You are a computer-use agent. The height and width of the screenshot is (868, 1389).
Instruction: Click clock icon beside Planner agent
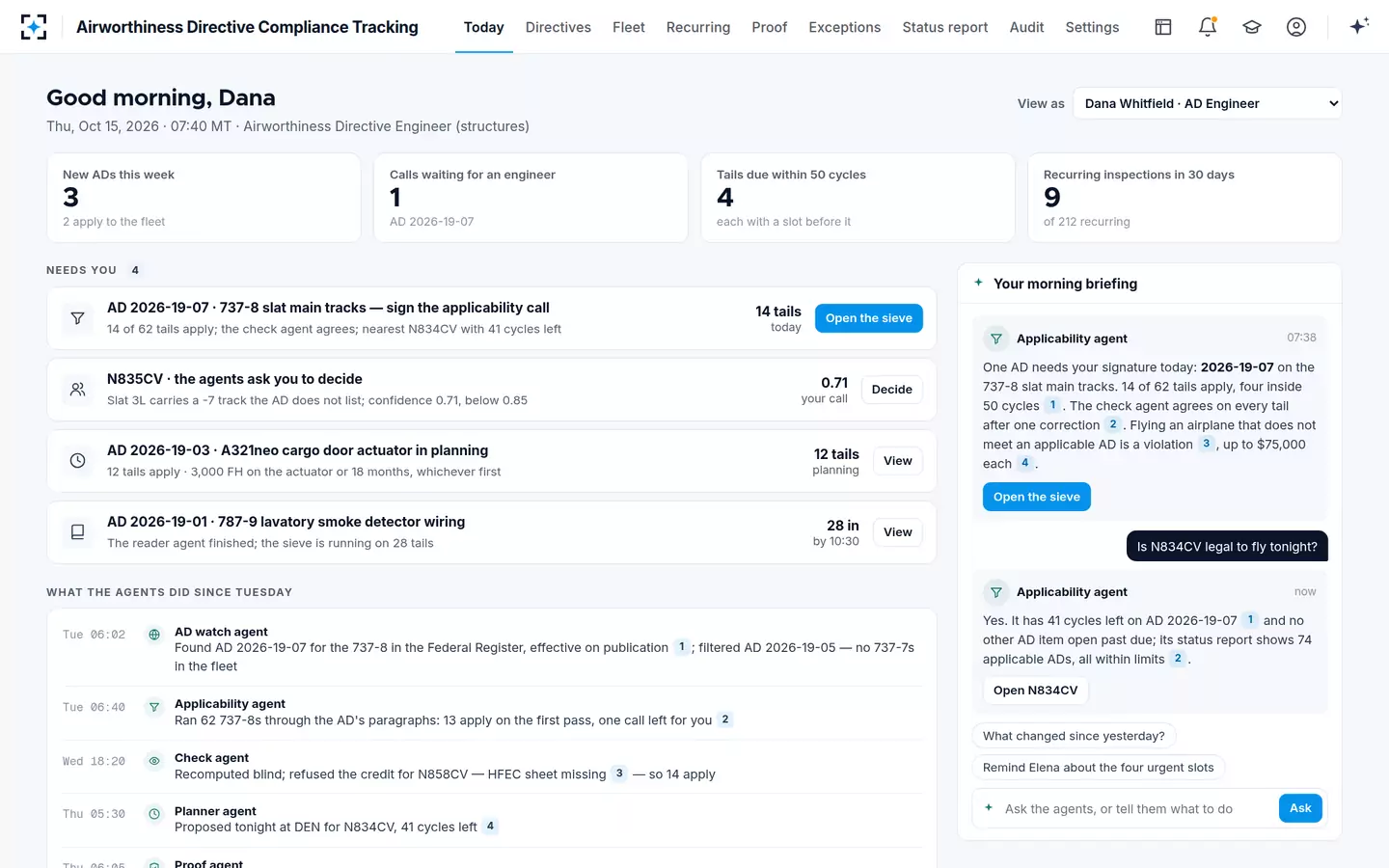click(154, 814)
